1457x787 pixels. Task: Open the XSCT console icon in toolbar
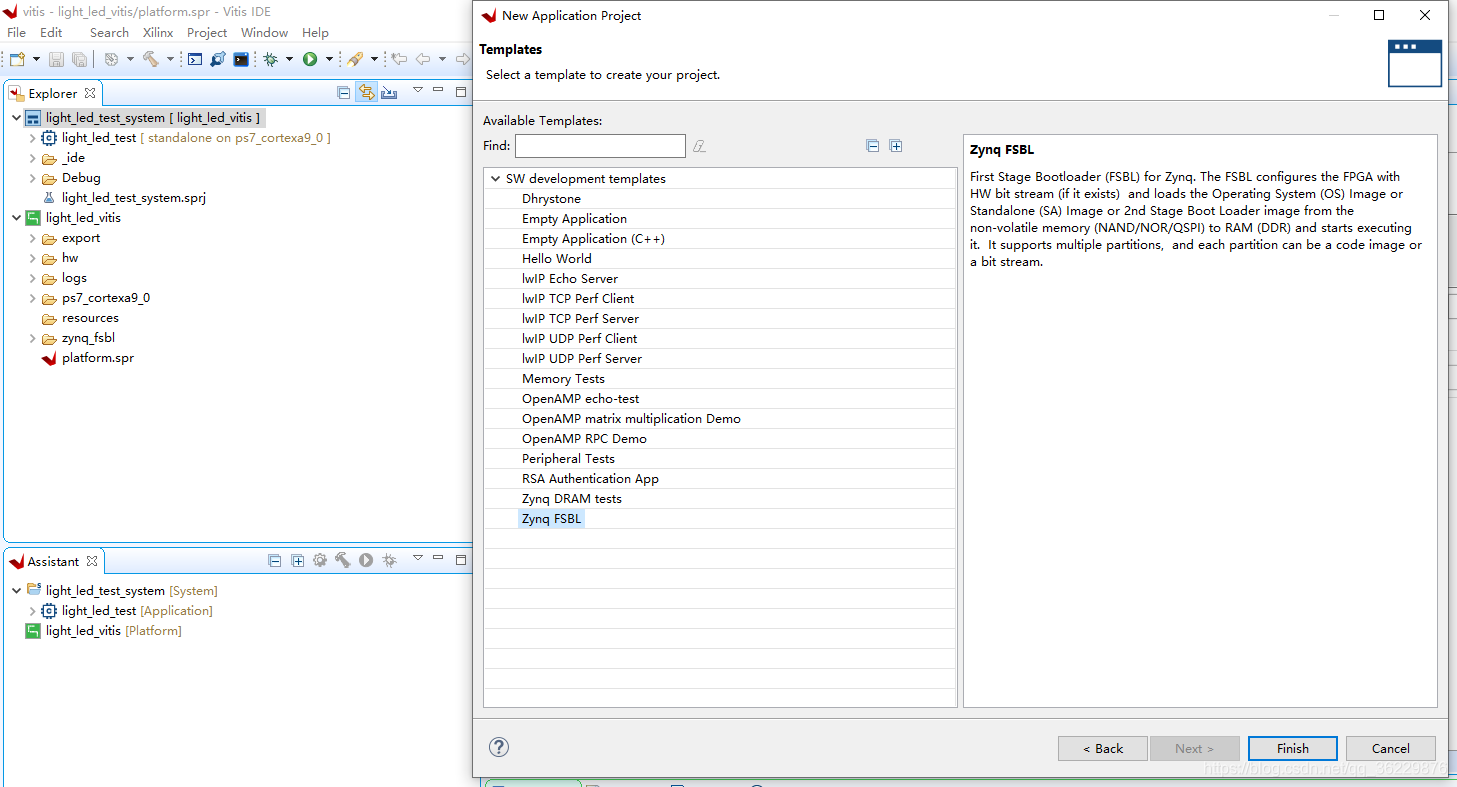(x=195, y=60)
